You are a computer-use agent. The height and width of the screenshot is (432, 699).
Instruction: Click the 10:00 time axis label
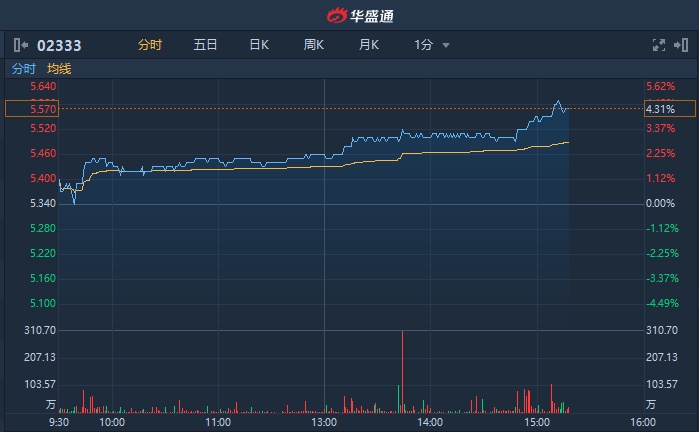point(112,422)
